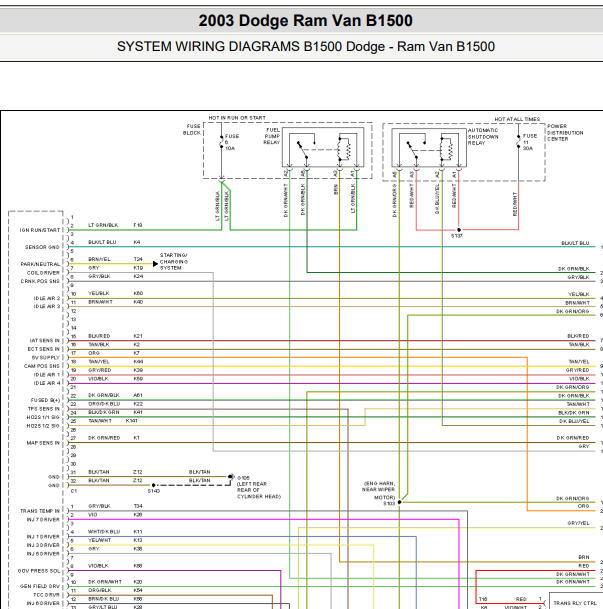The width and height of the screenshot is (603, 609).
Task: Click the "POWER DISTRIBUTION CENTER" label
Action: coord(565,132)
